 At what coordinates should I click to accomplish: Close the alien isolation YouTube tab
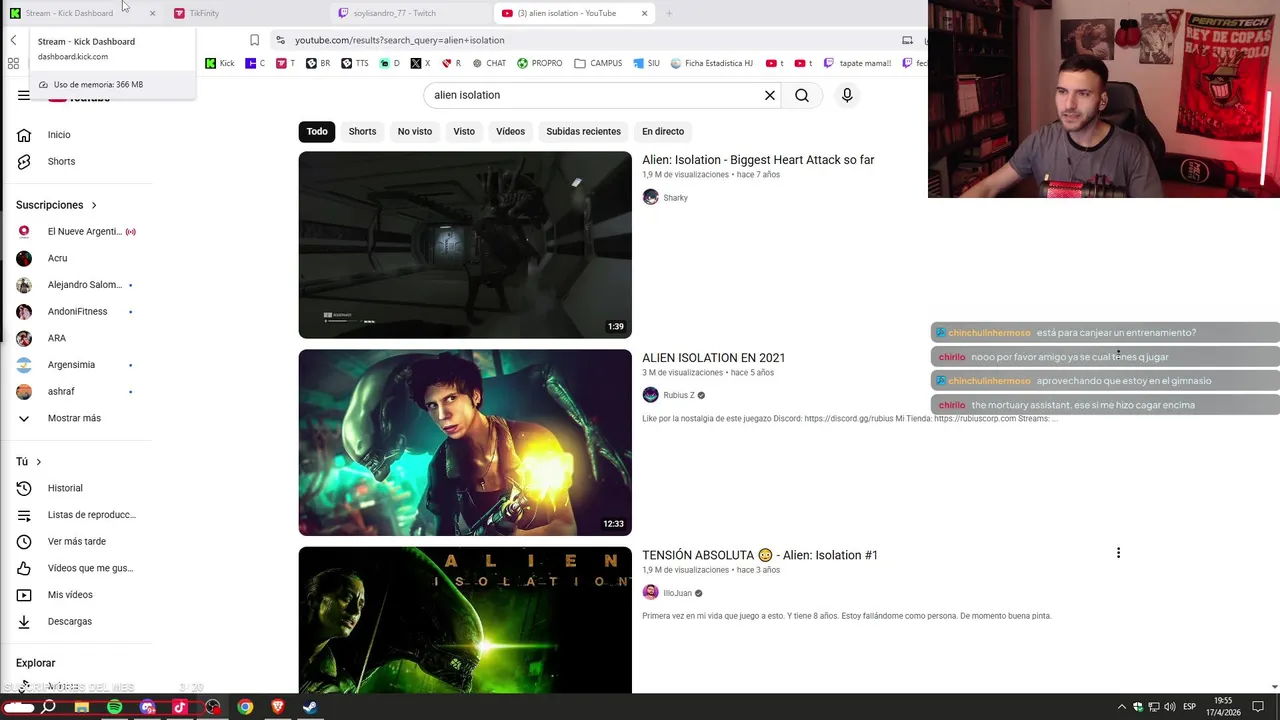[644, 13]
